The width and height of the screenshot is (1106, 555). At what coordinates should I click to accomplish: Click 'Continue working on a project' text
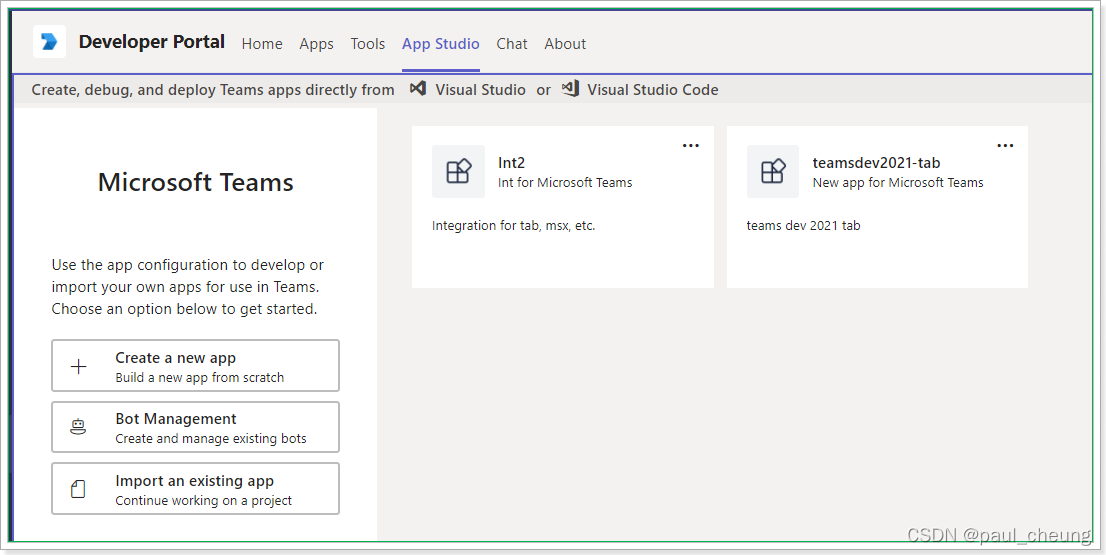(x=204, y=501)
